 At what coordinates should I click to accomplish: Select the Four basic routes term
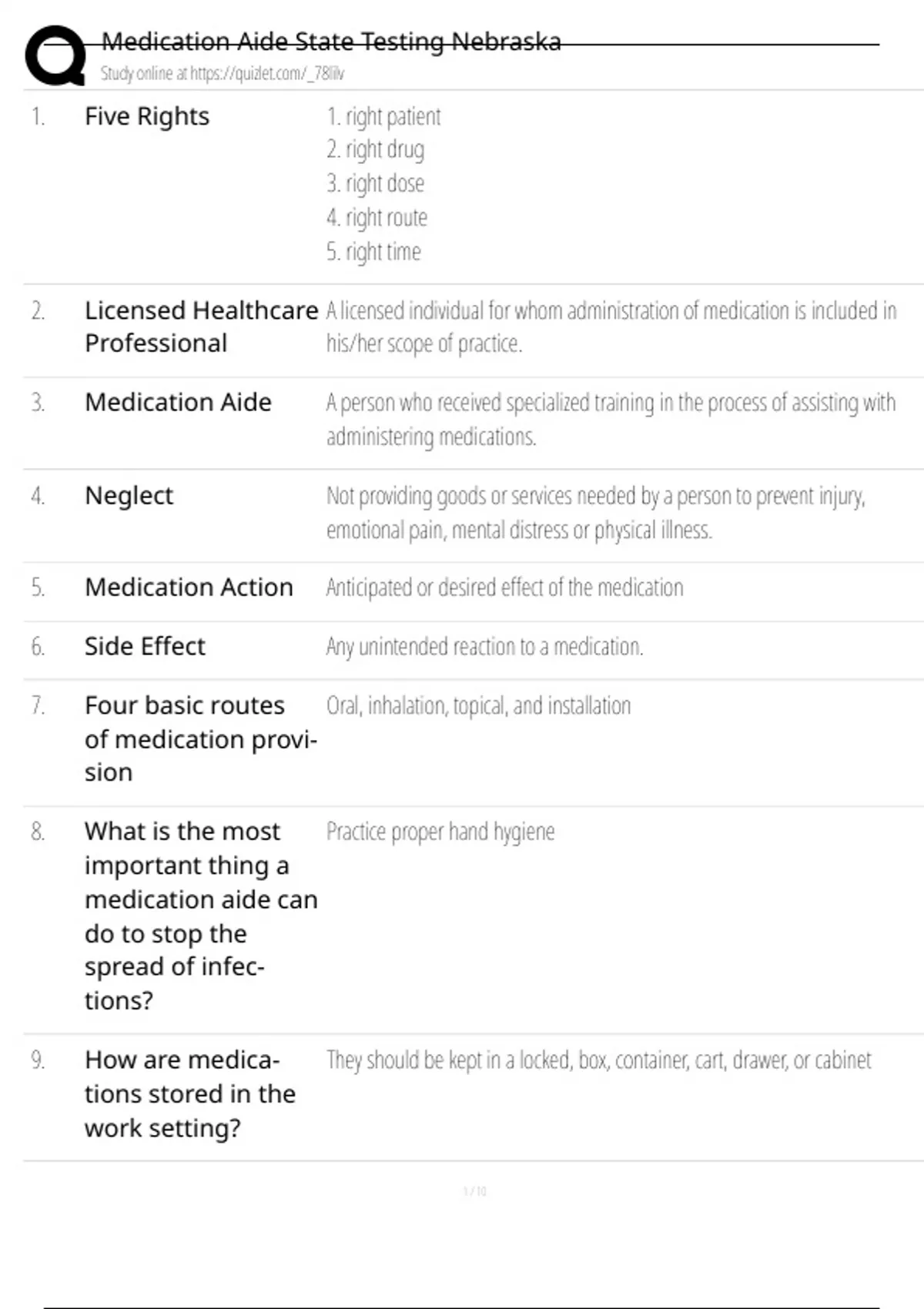[201, 739]
